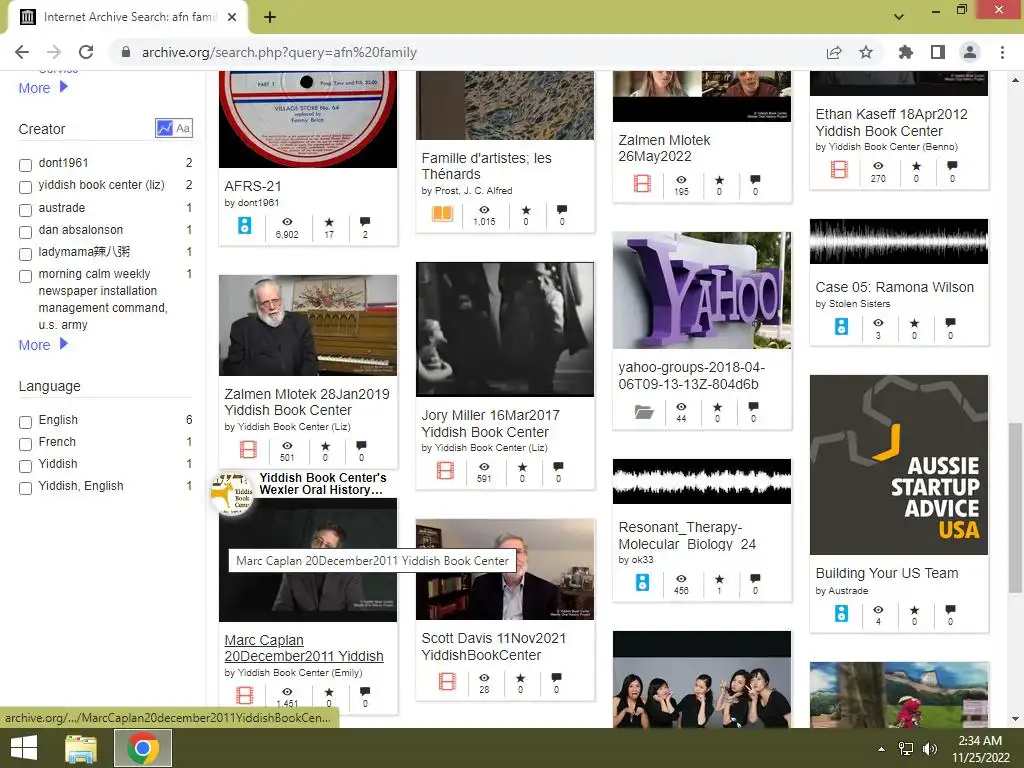Open Building Your US Team title
Image resolution: width=1024 pixels, height=768 pixels.
pyautogui.click(x=887, y=573)
